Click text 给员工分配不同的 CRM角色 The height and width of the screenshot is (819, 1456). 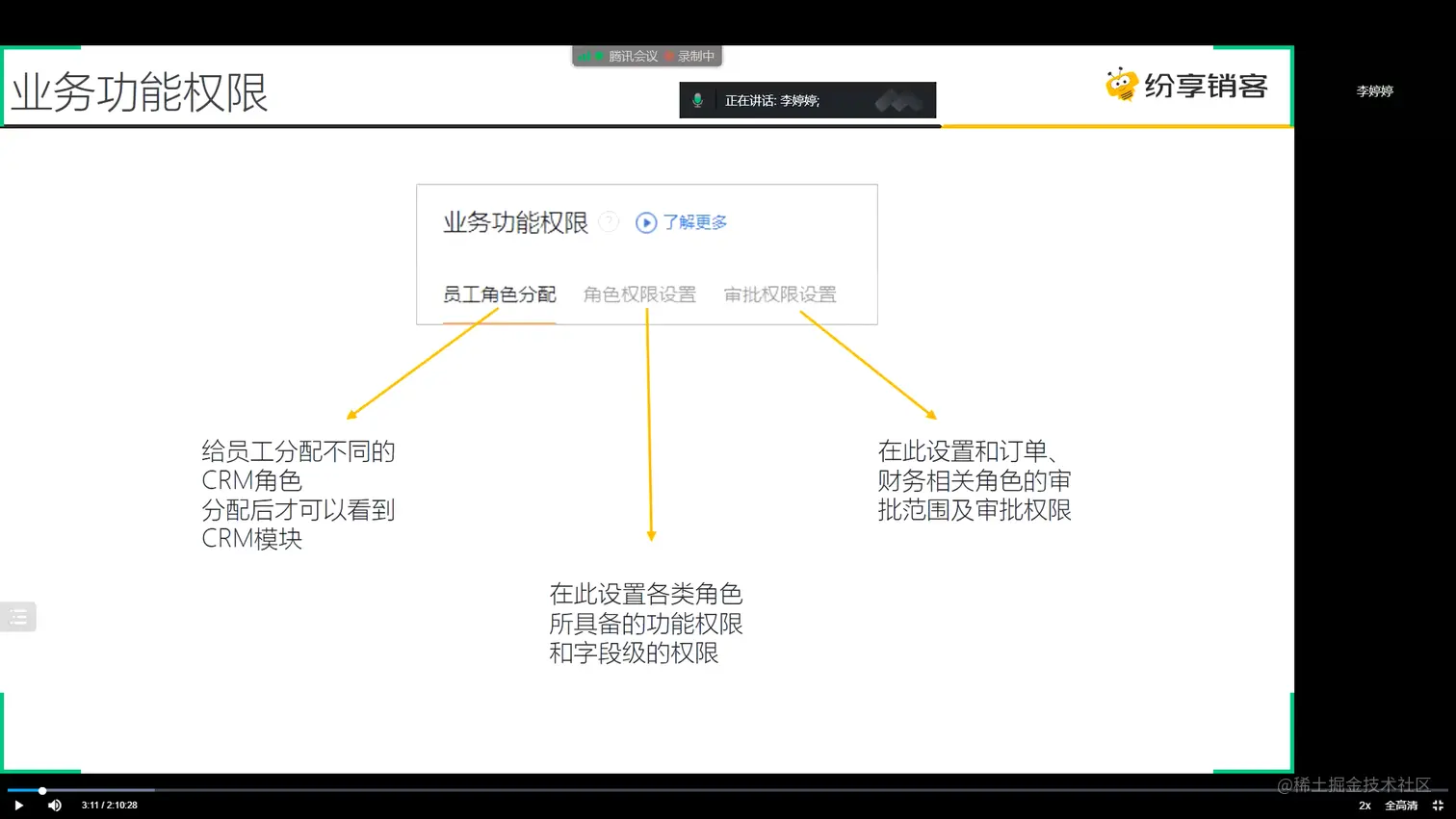299,466
